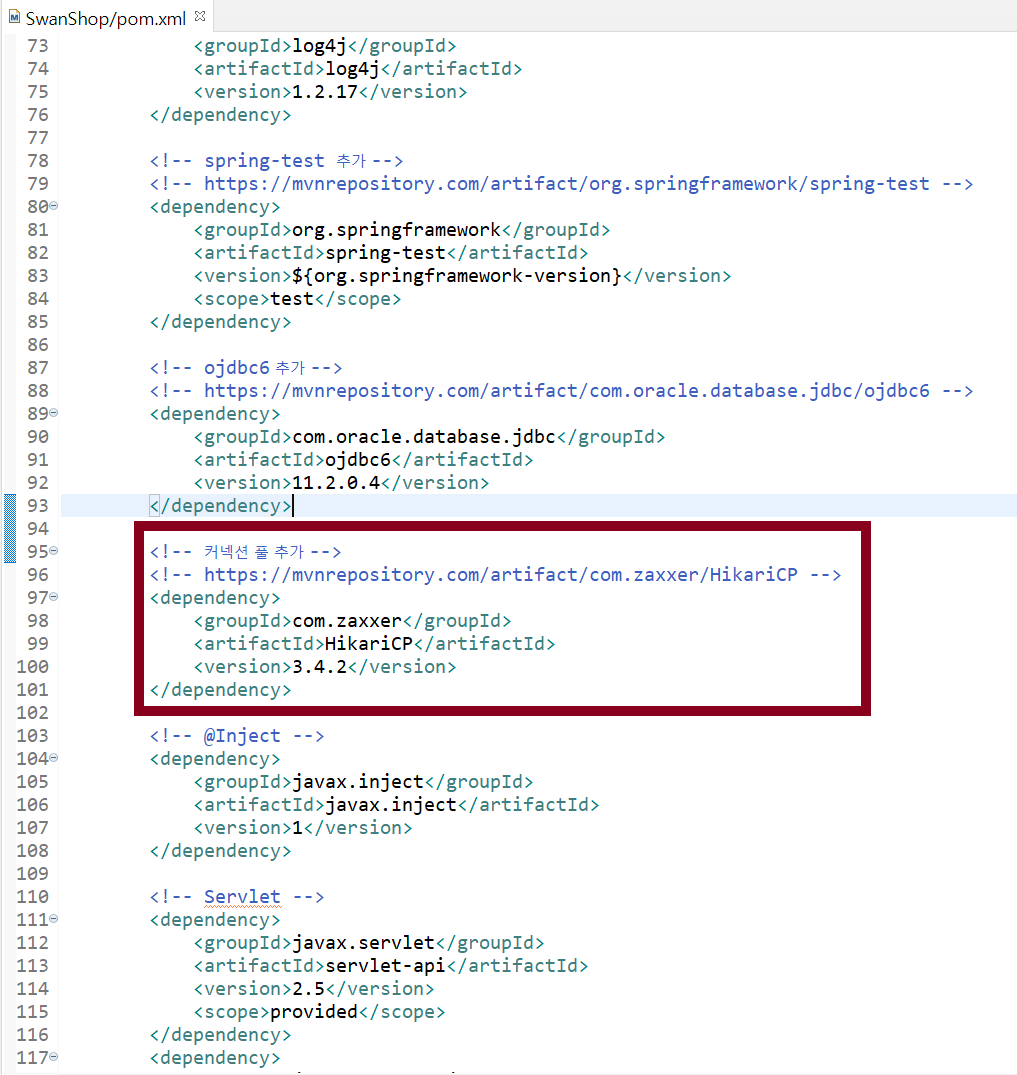Click the @Inject comment on line 103
1017x1075 pixels.
coord(237,736)
